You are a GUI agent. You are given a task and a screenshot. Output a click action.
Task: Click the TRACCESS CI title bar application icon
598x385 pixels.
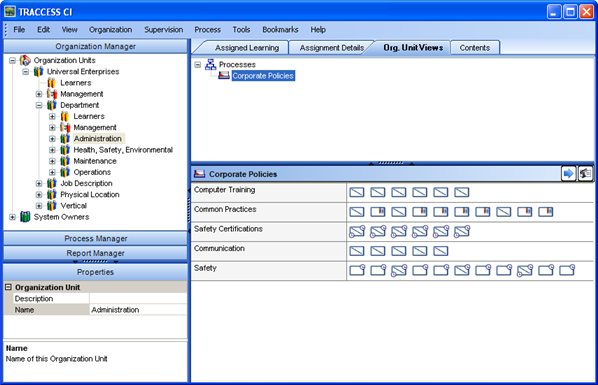(10, 12)
